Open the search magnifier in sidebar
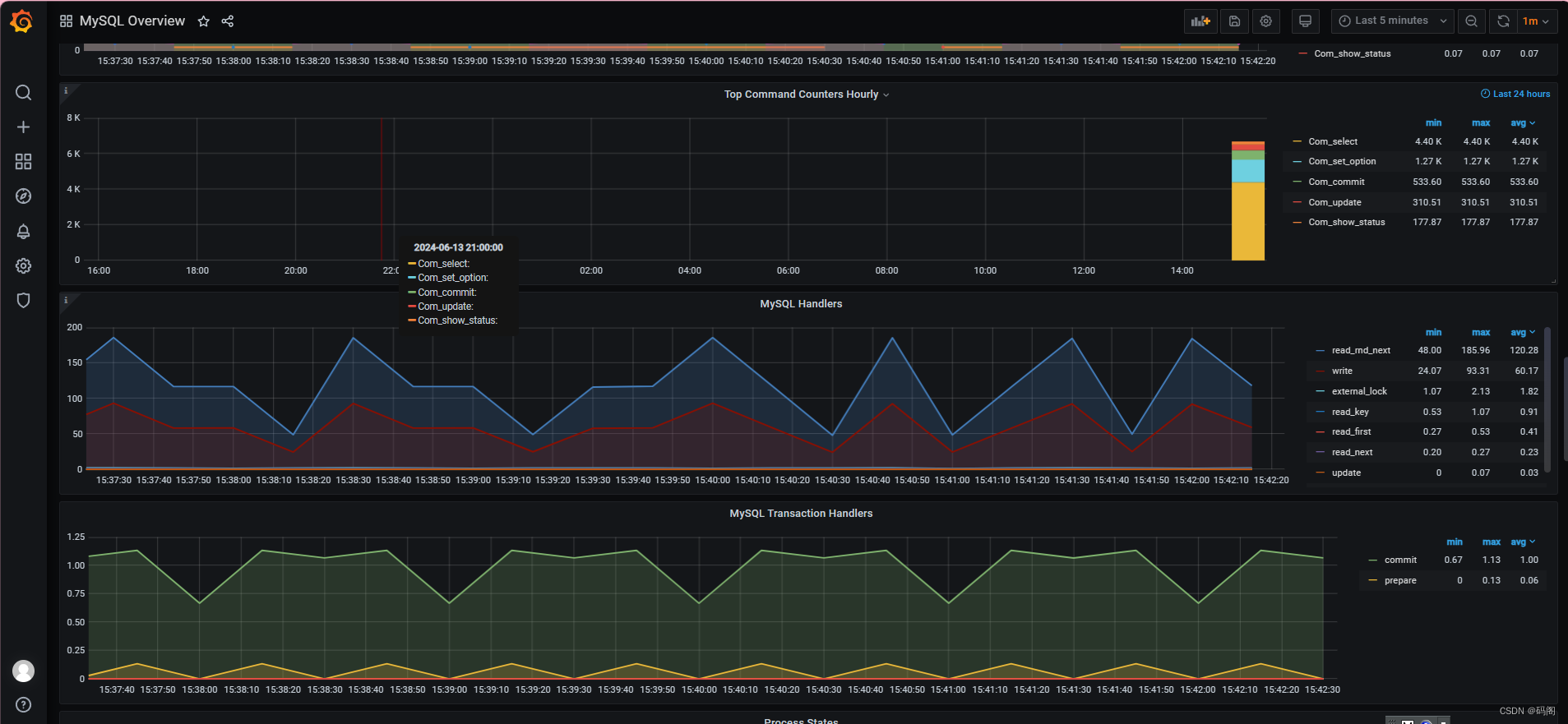The height and width of the screenshot is (724, 1568). (x=23, y=93)
